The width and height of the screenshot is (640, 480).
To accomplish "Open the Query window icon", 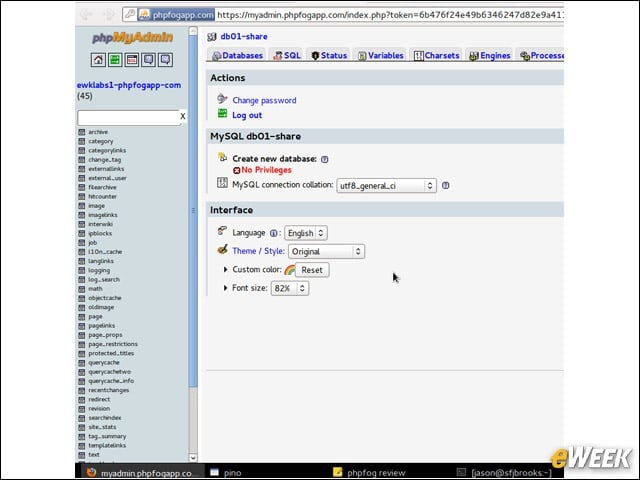I will click(x=132, y=60).
